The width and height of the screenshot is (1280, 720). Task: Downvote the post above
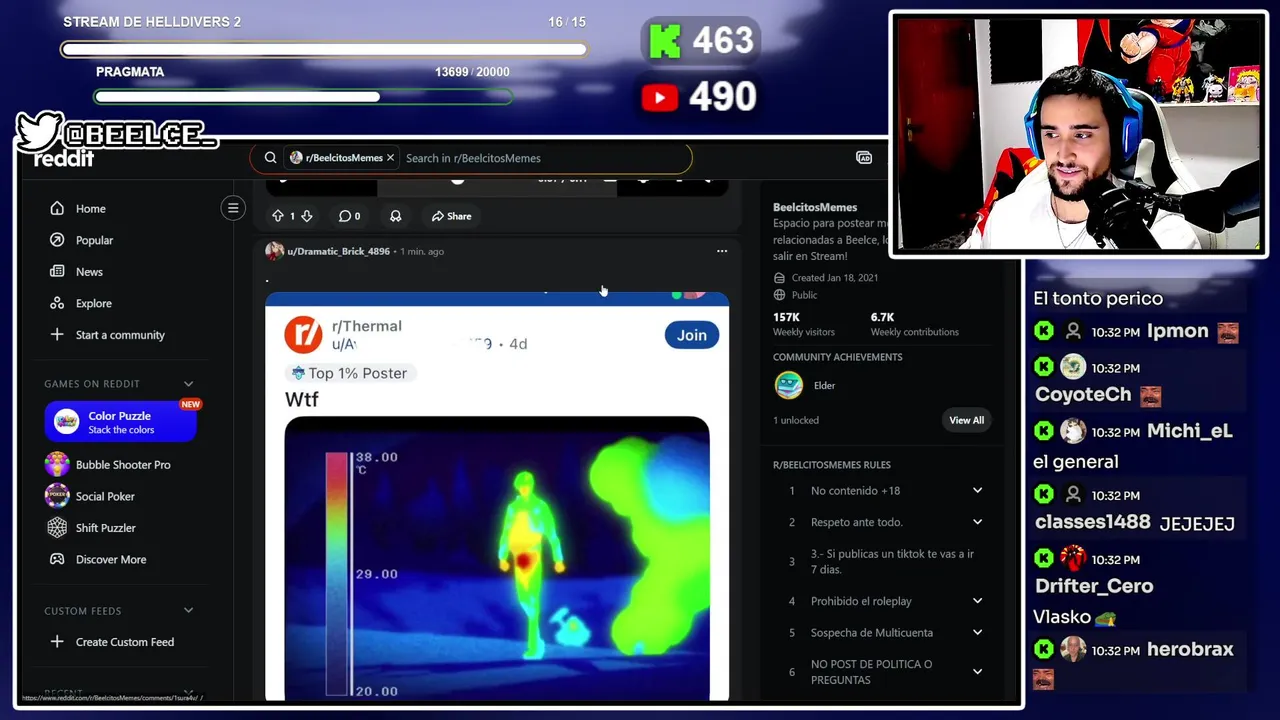tap(307, 216)
